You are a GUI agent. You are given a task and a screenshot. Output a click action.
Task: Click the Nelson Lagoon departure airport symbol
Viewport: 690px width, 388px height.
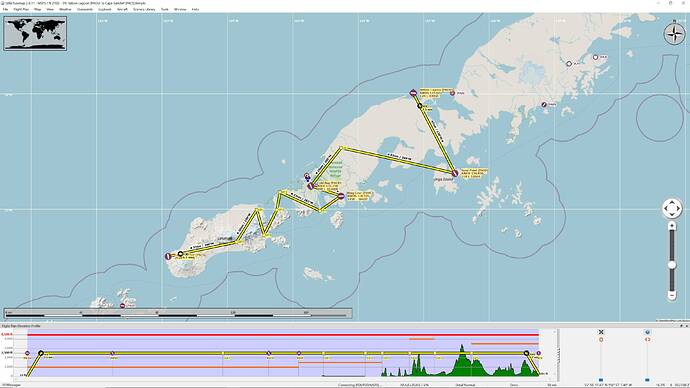[413, 93]
